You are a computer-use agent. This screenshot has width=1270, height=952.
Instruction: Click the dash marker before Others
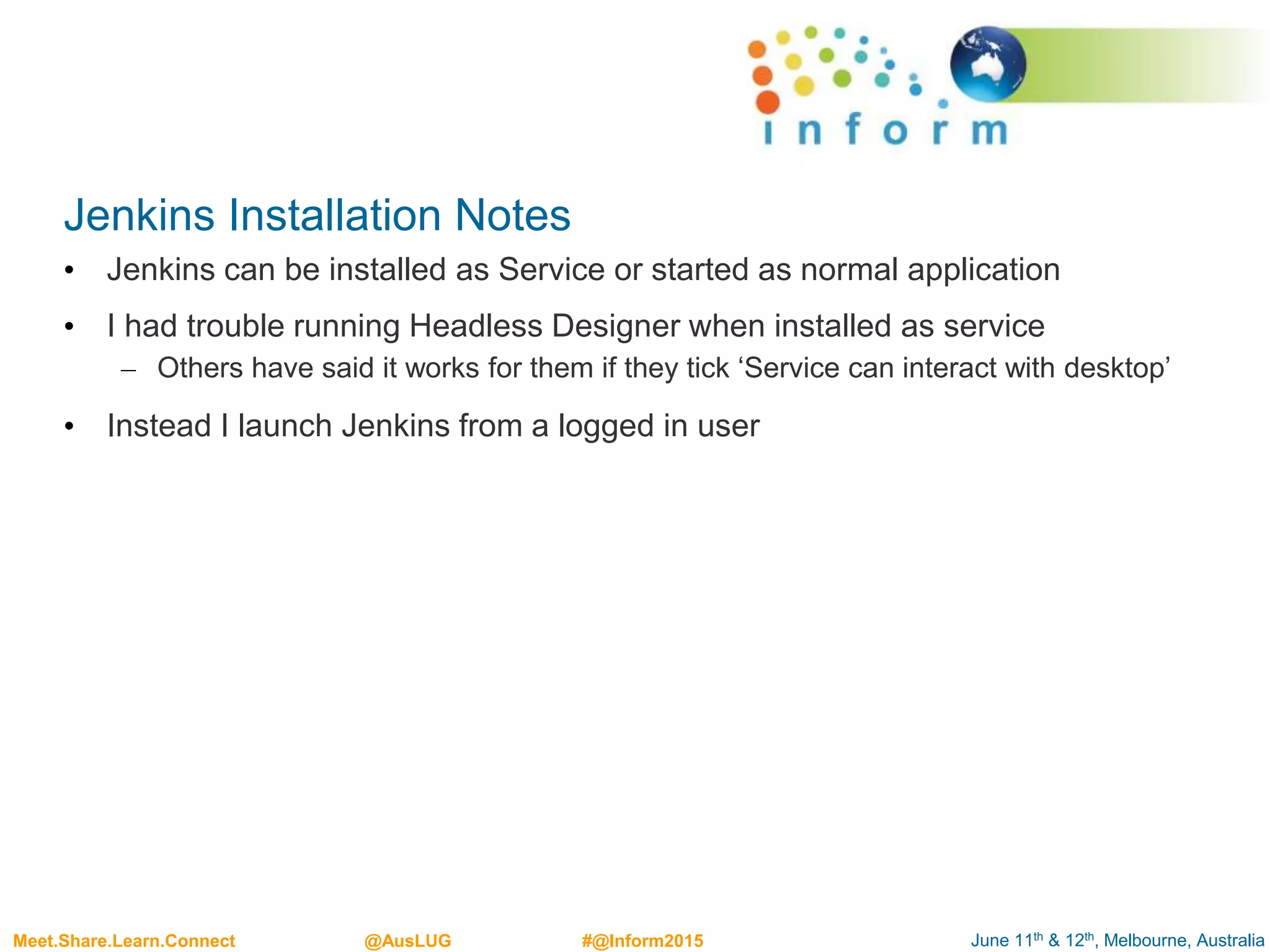(x=128, y=371)
